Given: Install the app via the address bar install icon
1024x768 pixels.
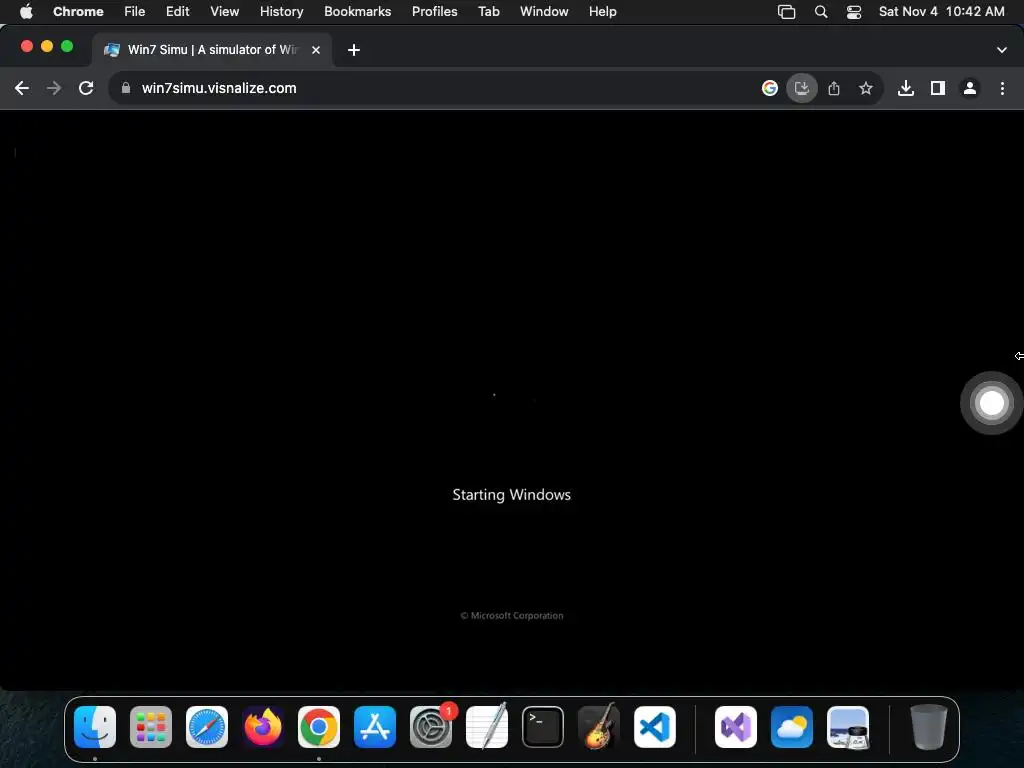Looking at the screenshot, I should [802, 88].
